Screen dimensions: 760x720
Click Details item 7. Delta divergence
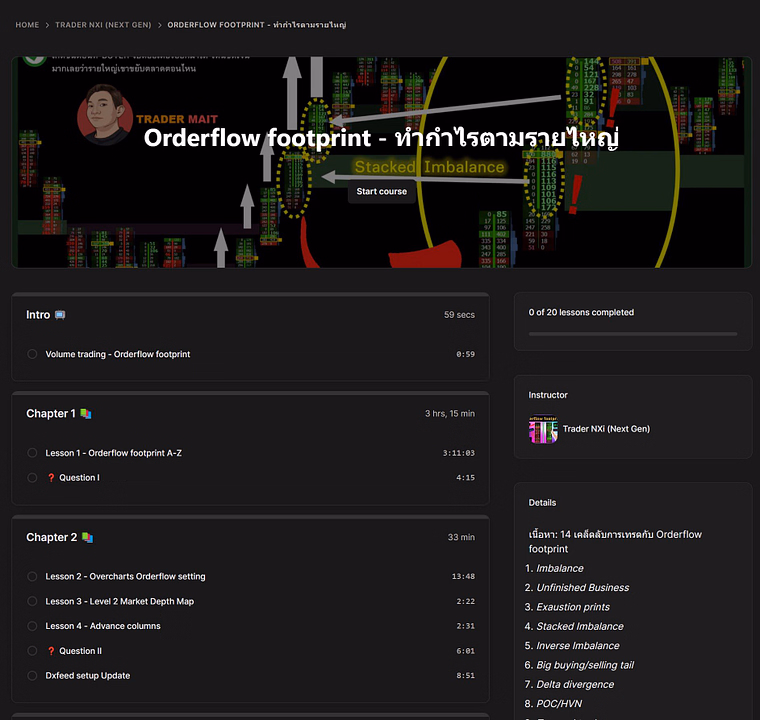click(570, 685)
